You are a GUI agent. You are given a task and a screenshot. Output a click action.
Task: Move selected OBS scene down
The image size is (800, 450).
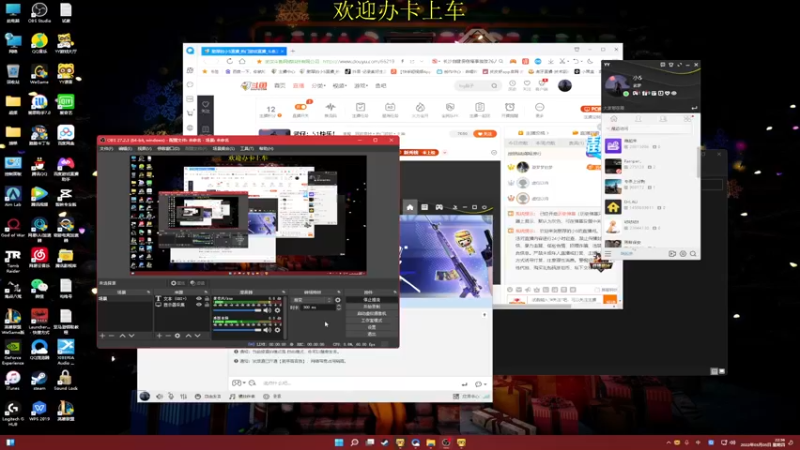point(132,336)
